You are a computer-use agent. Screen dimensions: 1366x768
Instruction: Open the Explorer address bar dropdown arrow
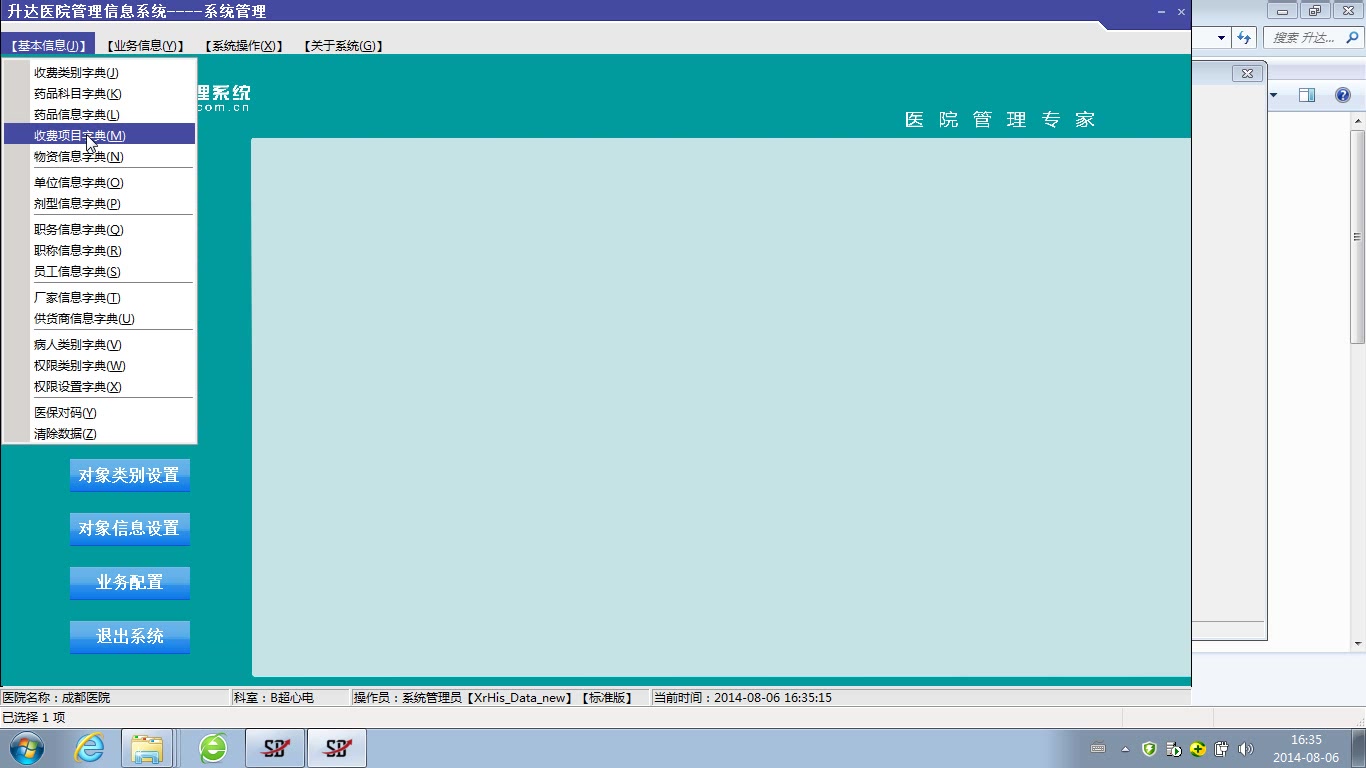pyautogui.click(x=1221, y=37)
